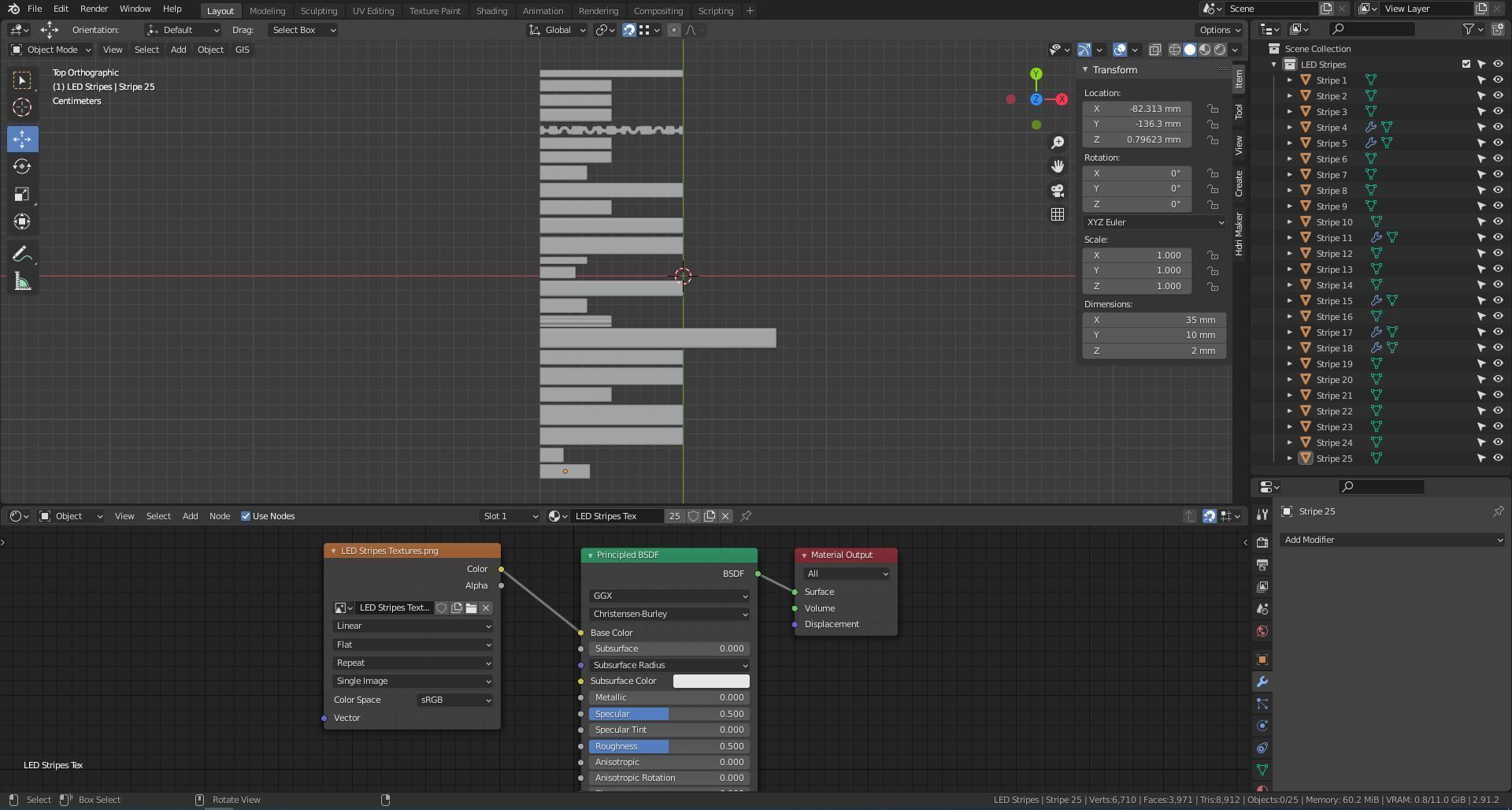Lock the Location X value
1512x810 pixels.
tap(1213, 109)
